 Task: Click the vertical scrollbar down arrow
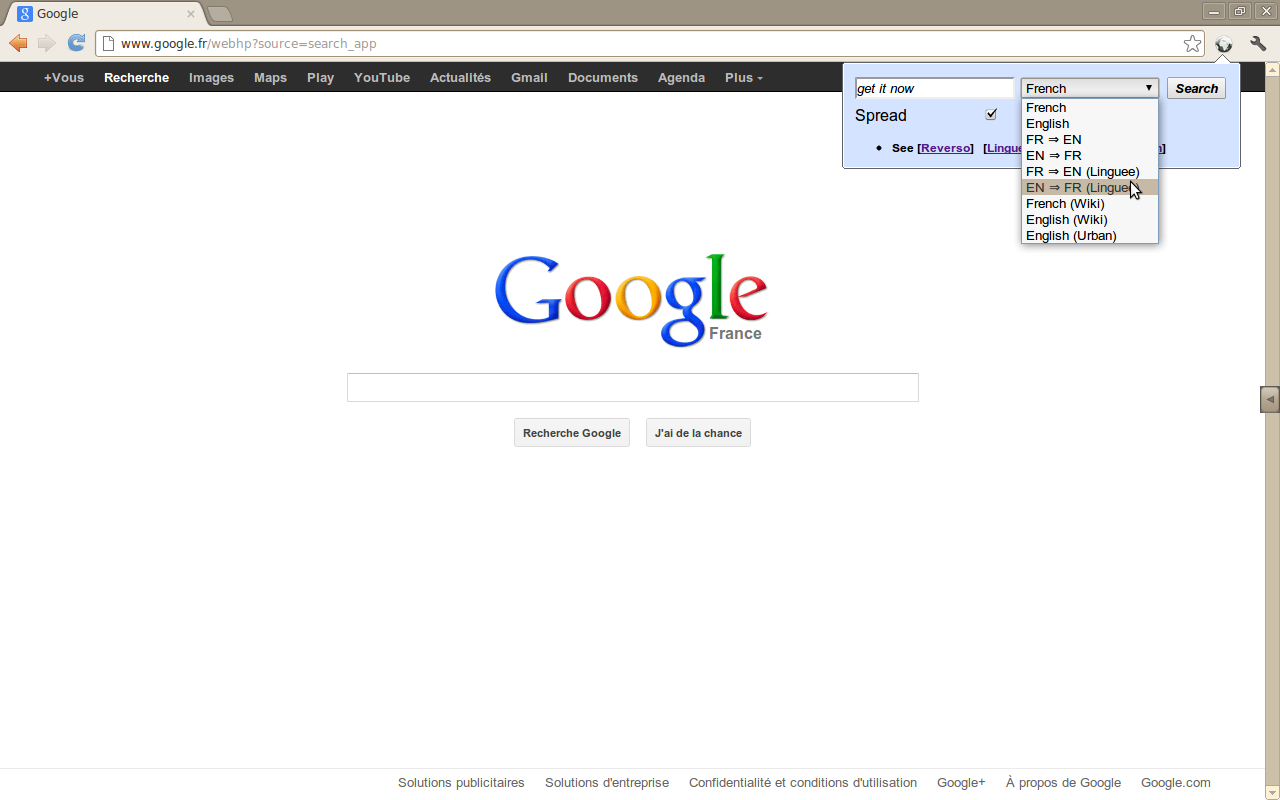pyautogui.click(x=1272, y=792)
